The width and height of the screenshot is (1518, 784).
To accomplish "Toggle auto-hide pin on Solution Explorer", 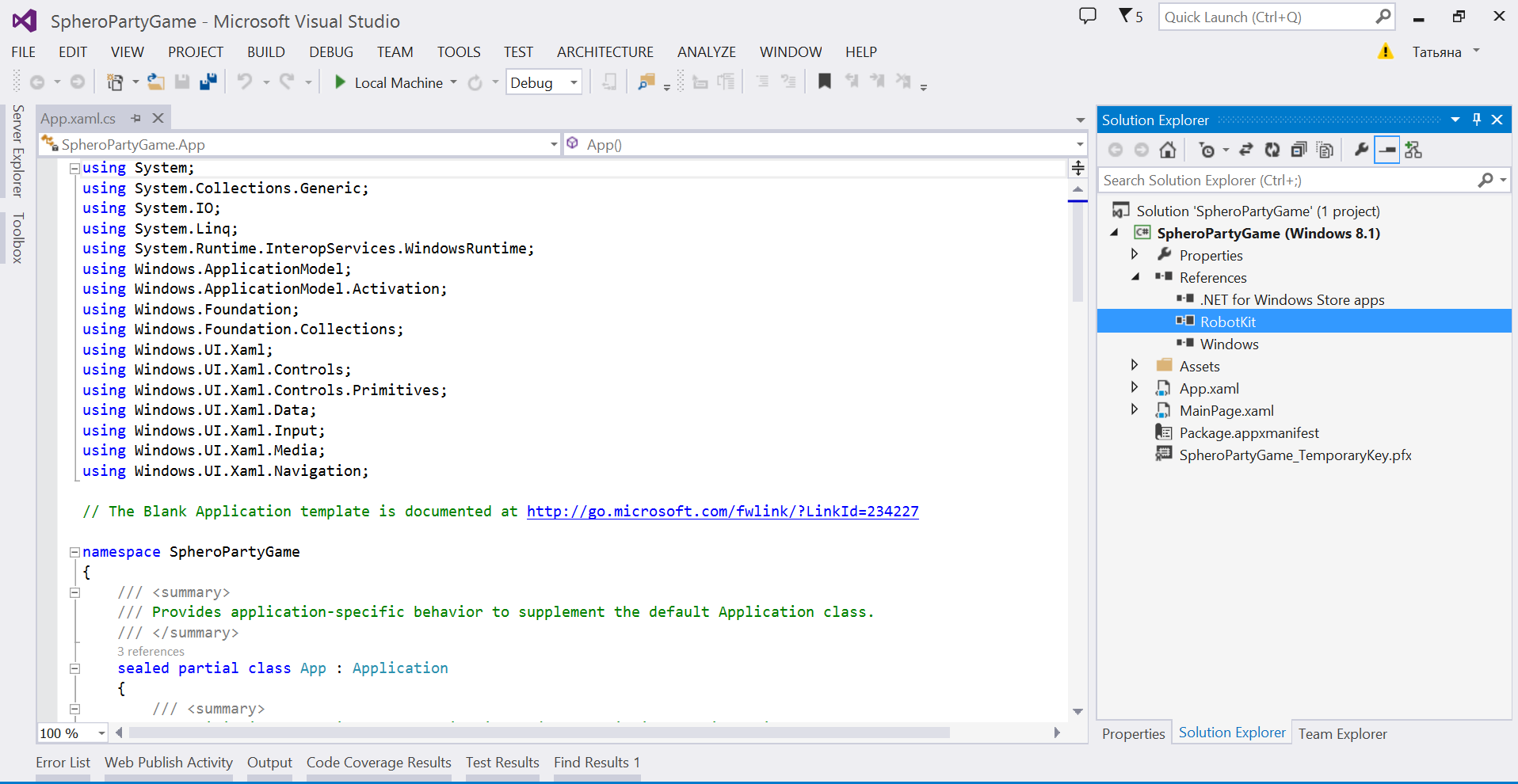I will [1477, 120].
